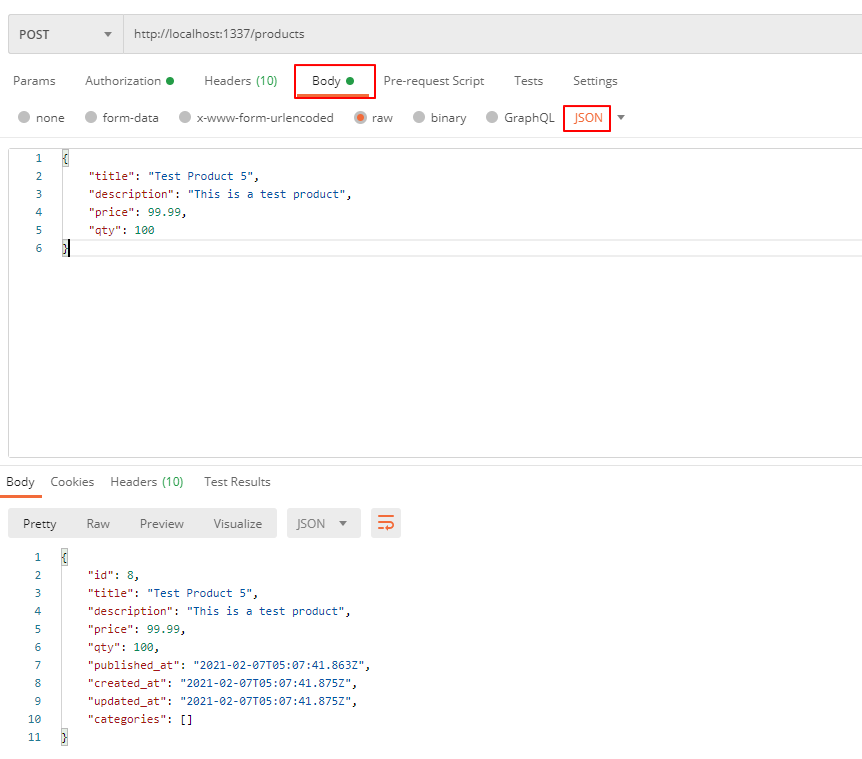Expand the request body JSON format dropdown
862x759 pixels.
point(621,118)
